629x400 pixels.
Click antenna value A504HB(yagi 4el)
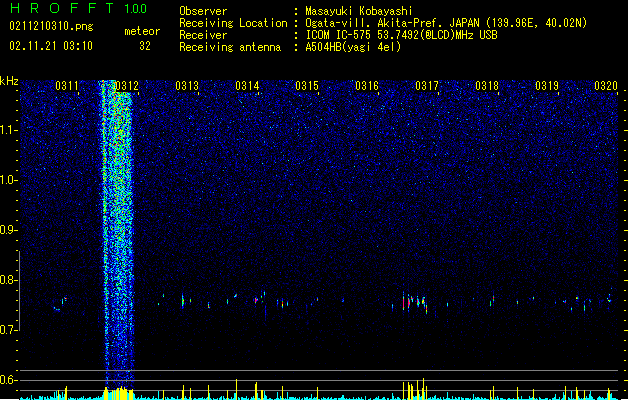point(353,47)
